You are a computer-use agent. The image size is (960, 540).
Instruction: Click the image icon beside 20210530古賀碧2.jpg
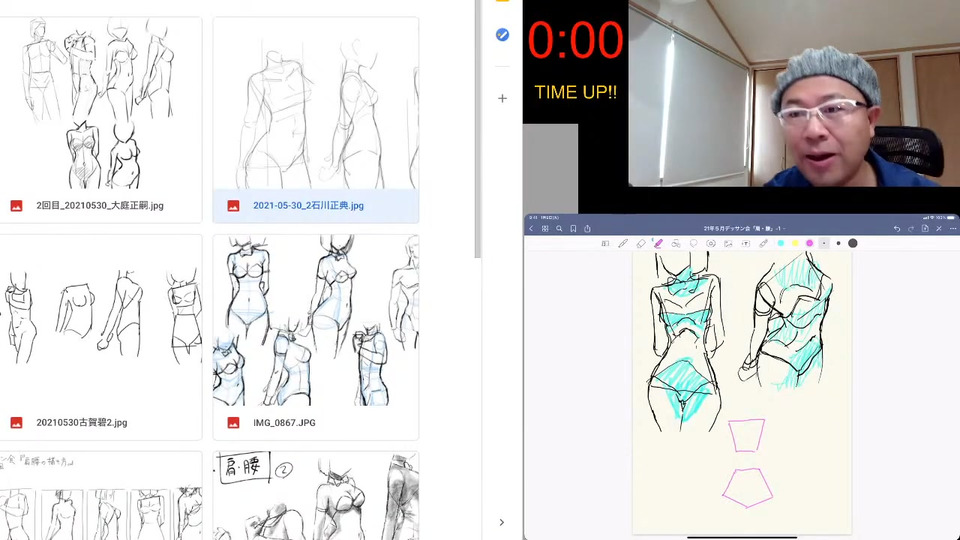click(x=17, y=422)
